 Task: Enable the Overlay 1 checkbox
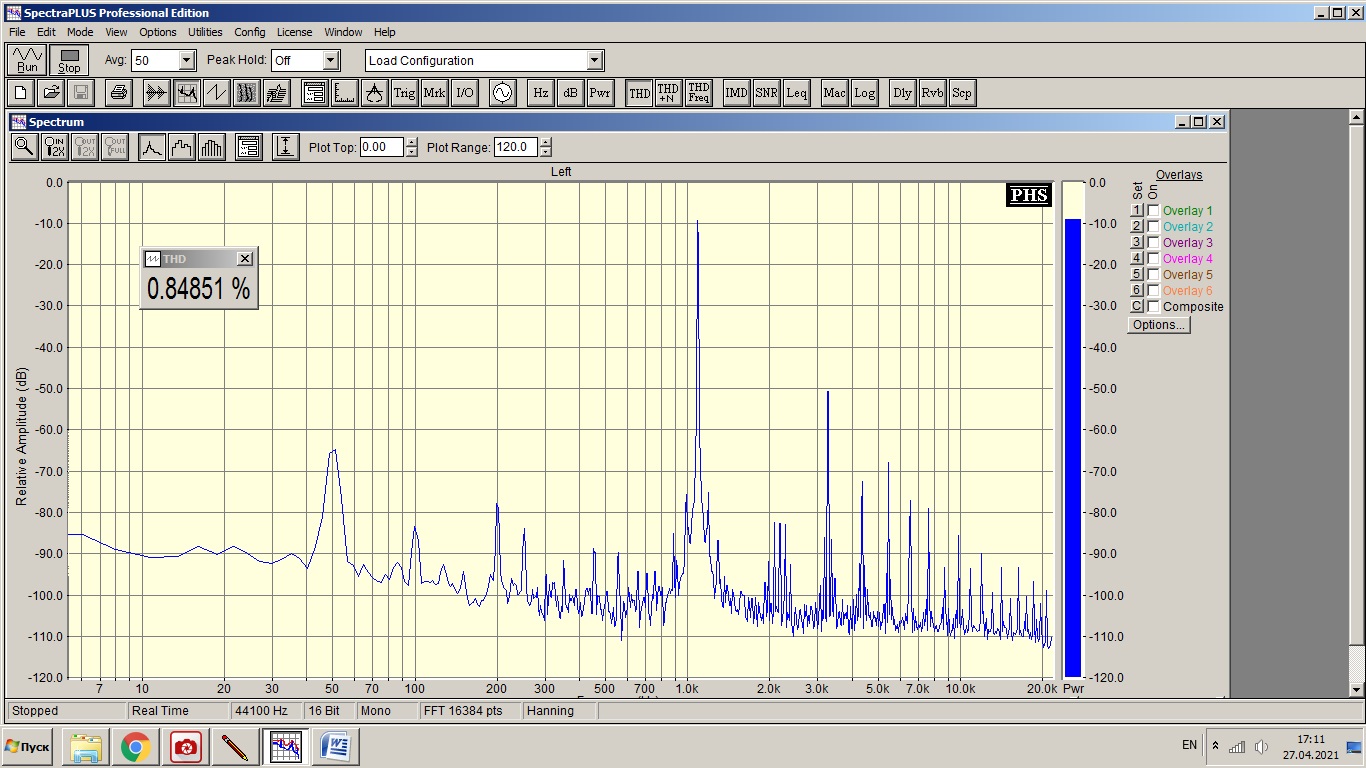(1153, 211)
